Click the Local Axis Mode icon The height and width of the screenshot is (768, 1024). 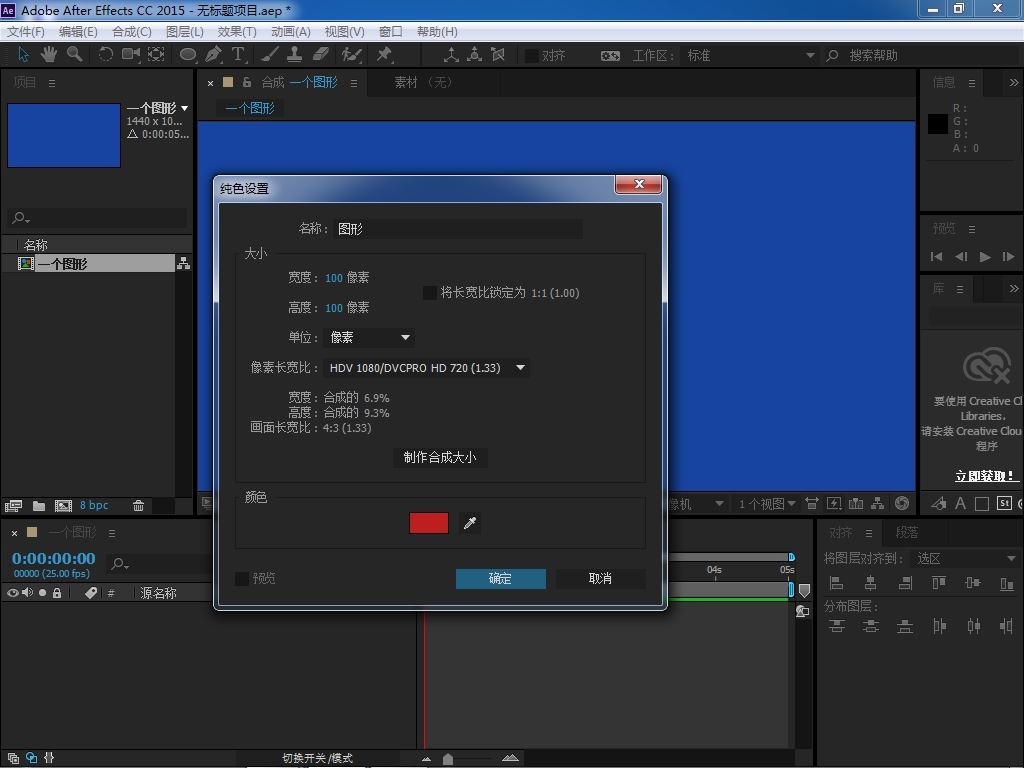pos(451,55)
